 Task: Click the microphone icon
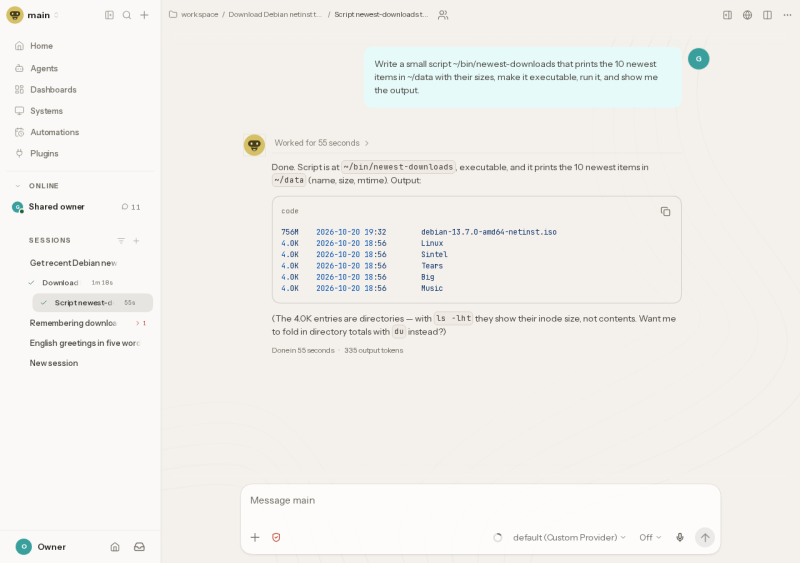680,537
